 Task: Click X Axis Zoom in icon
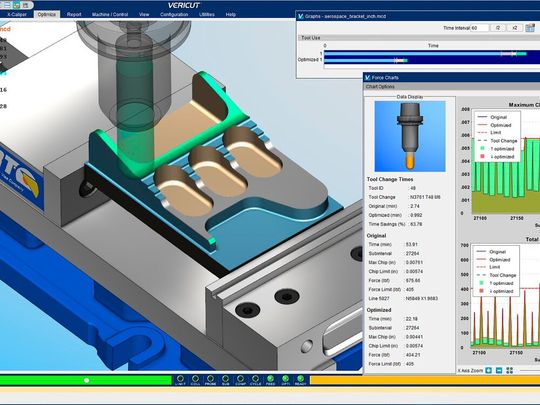pyautogui.click(x=488, y=371)
